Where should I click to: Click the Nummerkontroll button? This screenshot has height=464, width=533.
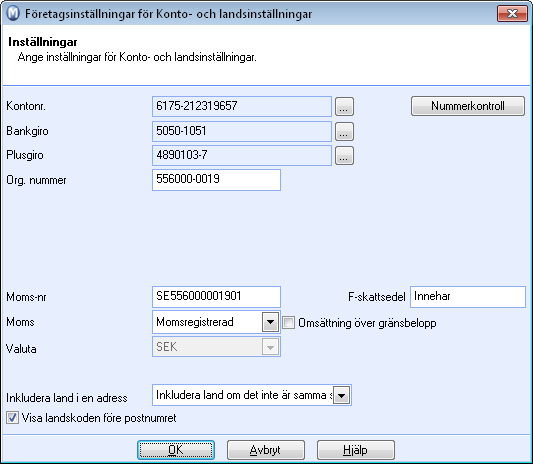point(468,106)
